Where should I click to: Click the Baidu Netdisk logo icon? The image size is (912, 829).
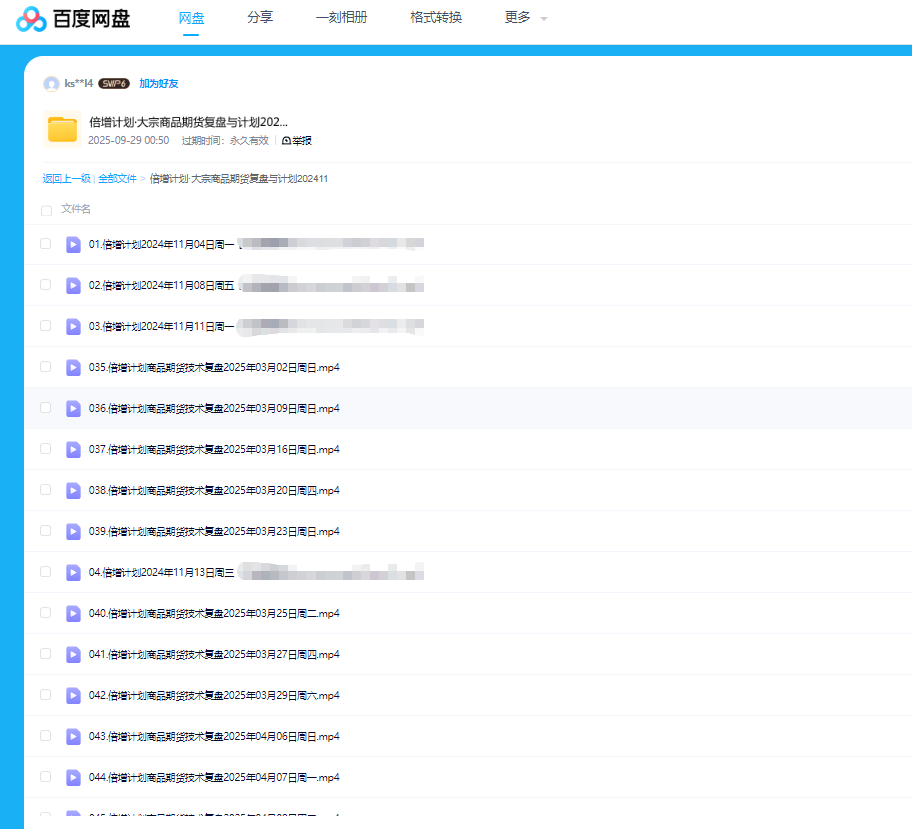[x=31, y=19]
